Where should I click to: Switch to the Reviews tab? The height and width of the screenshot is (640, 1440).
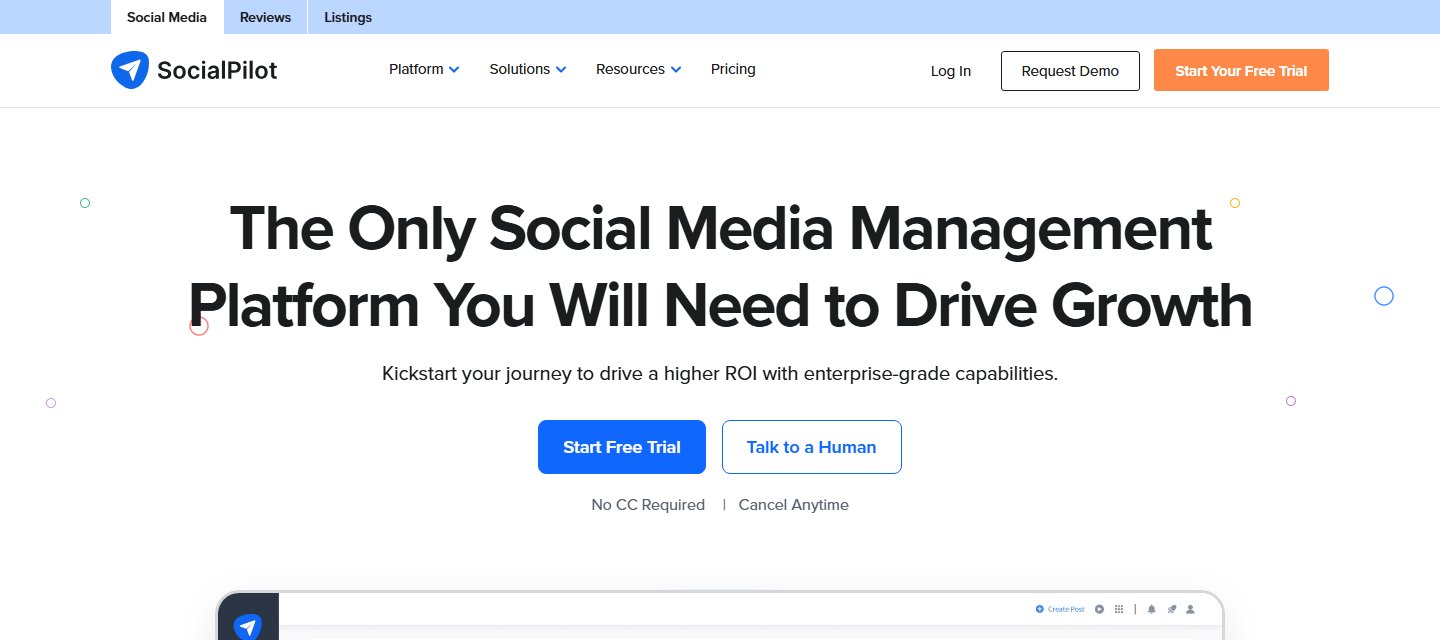pos(266,17)
